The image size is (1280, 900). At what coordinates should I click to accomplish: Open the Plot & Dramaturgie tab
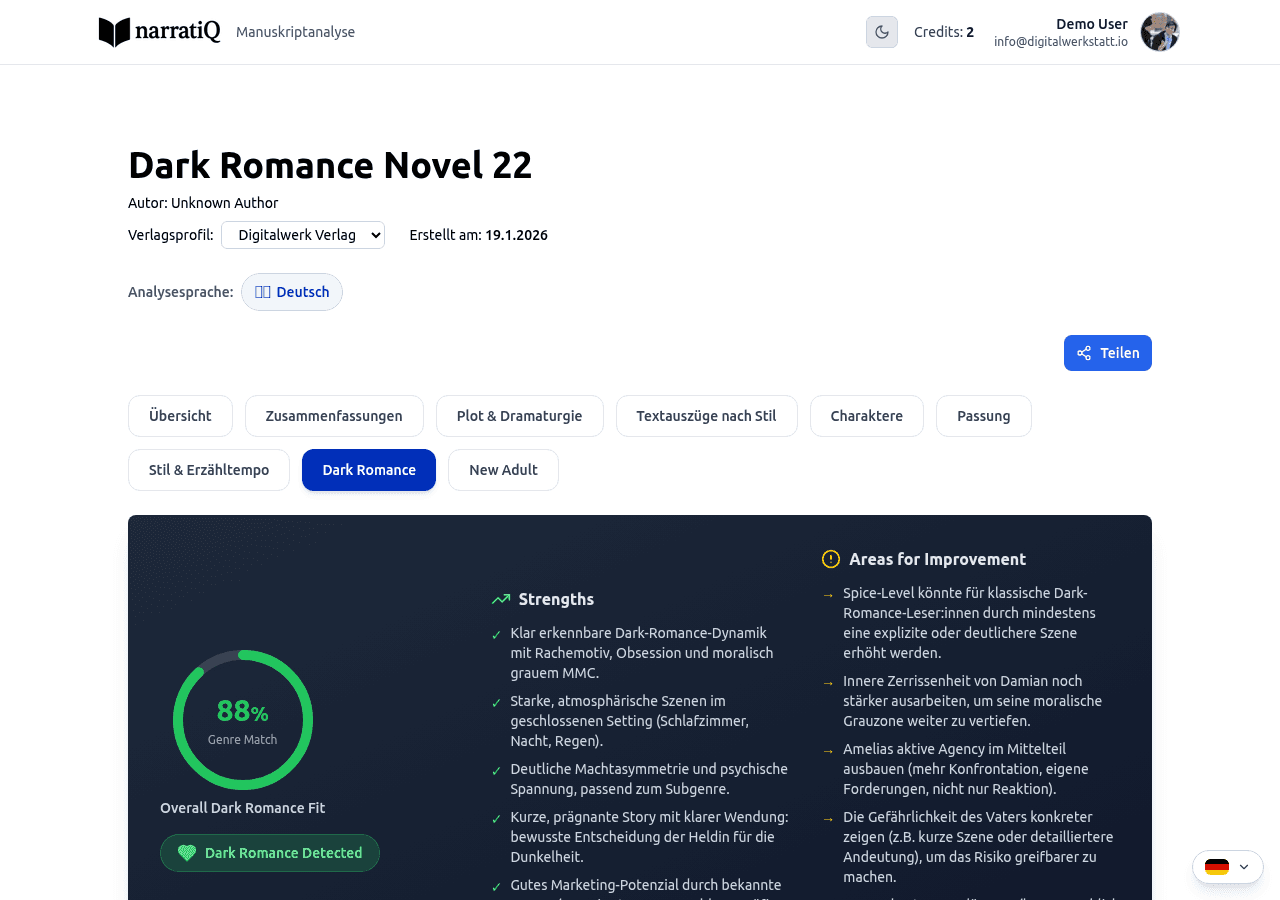coord(519,415)
